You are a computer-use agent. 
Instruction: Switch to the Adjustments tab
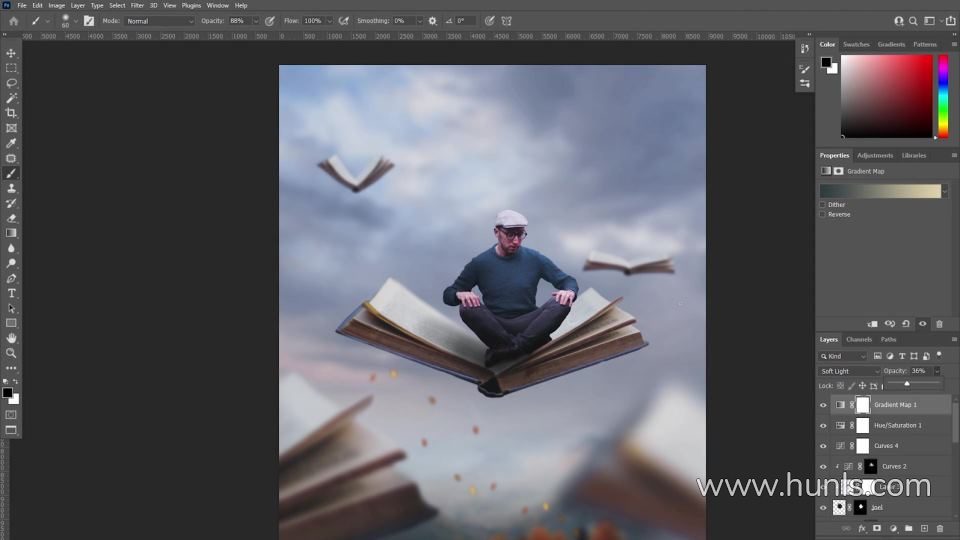point(875,155)
